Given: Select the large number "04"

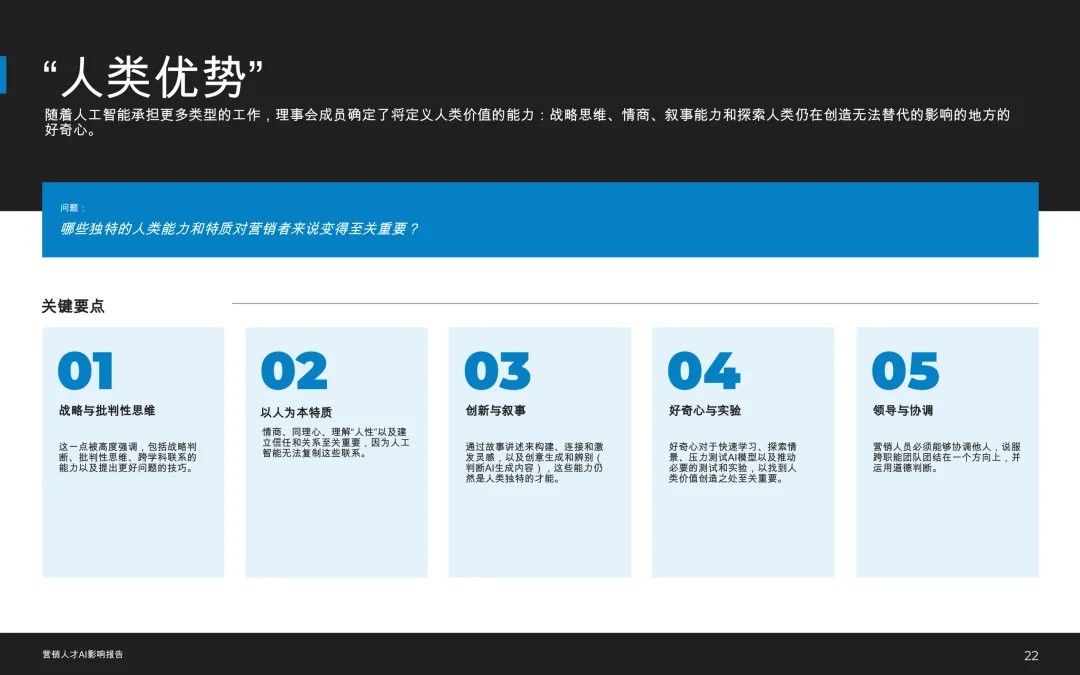Looking at the screenshot, I should 703,370.
